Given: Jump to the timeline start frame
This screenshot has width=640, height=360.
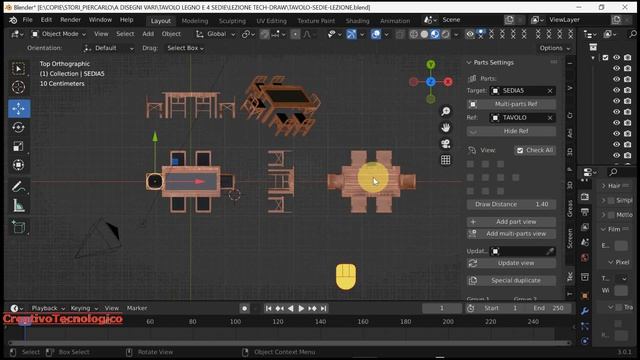Looking at the screenshot, I should [268, 309].
